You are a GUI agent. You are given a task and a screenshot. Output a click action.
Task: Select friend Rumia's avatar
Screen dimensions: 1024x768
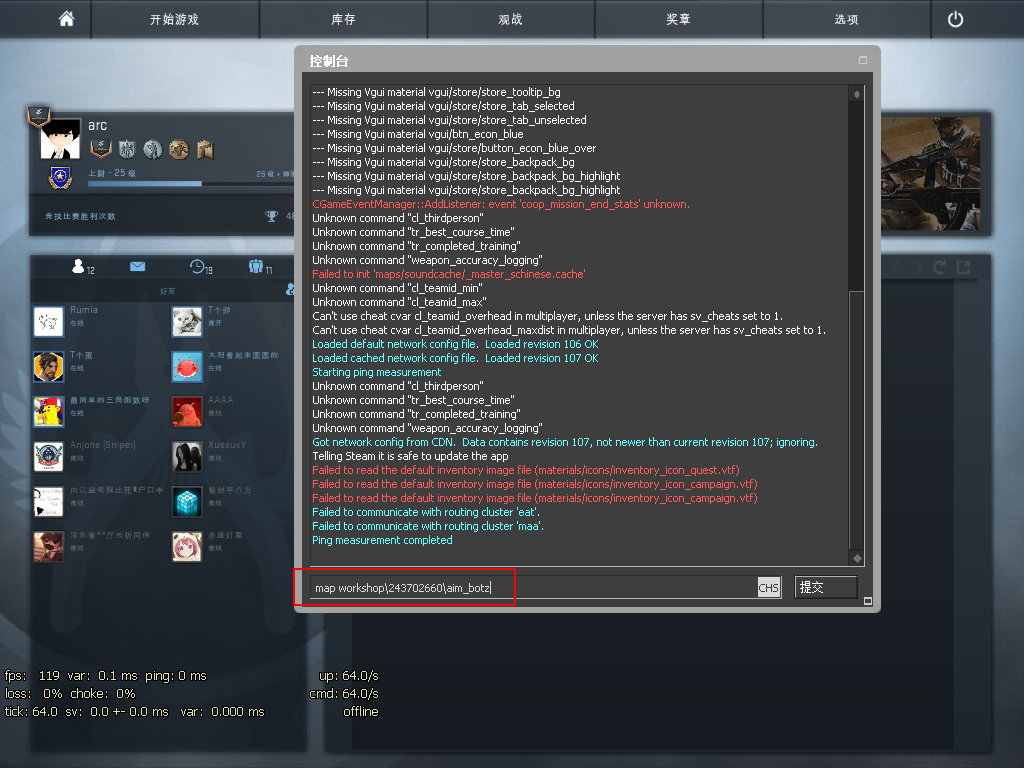(x=49, y=321)
